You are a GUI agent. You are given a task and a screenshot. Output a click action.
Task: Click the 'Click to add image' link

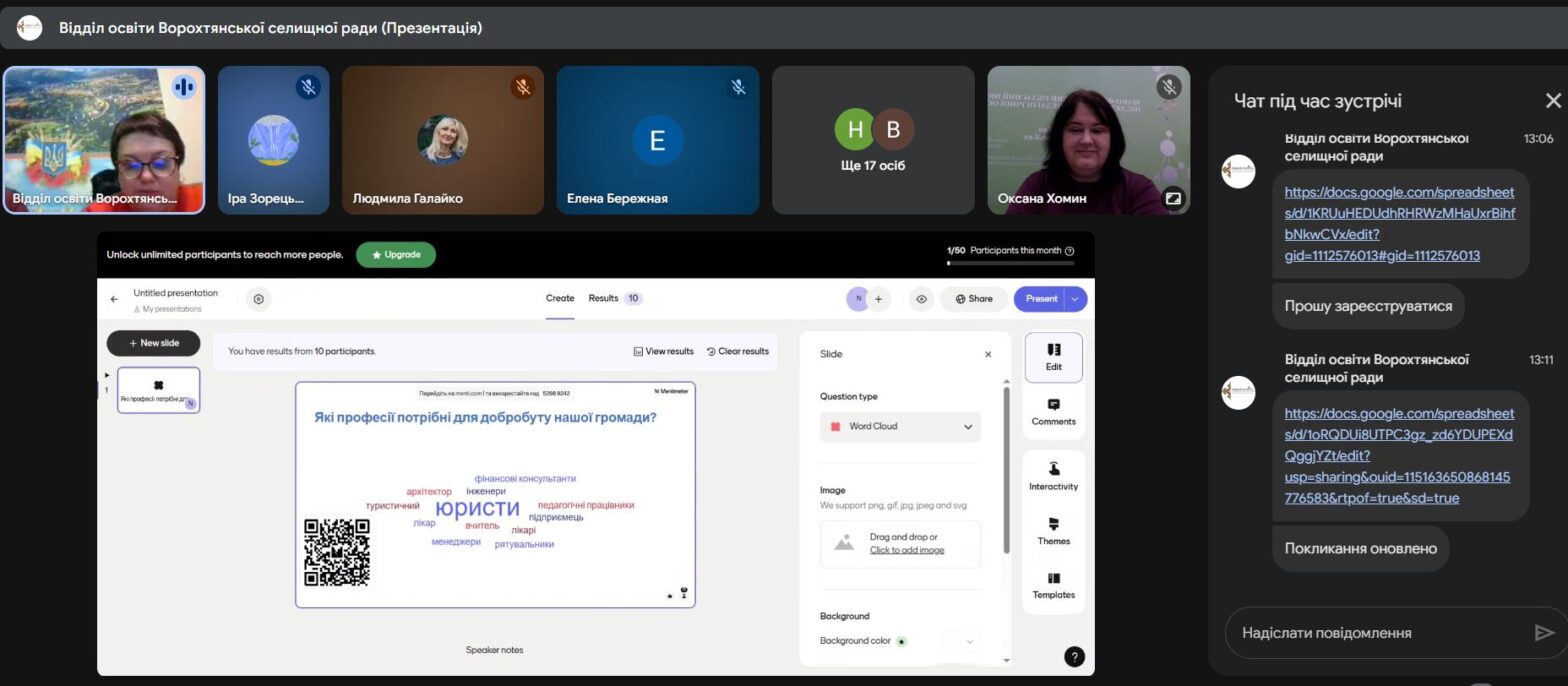[x=906, y=550]
